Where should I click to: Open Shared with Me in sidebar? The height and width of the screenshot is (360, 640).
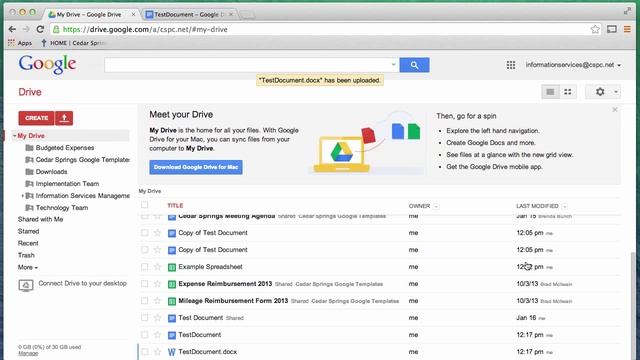click(40, 220)
